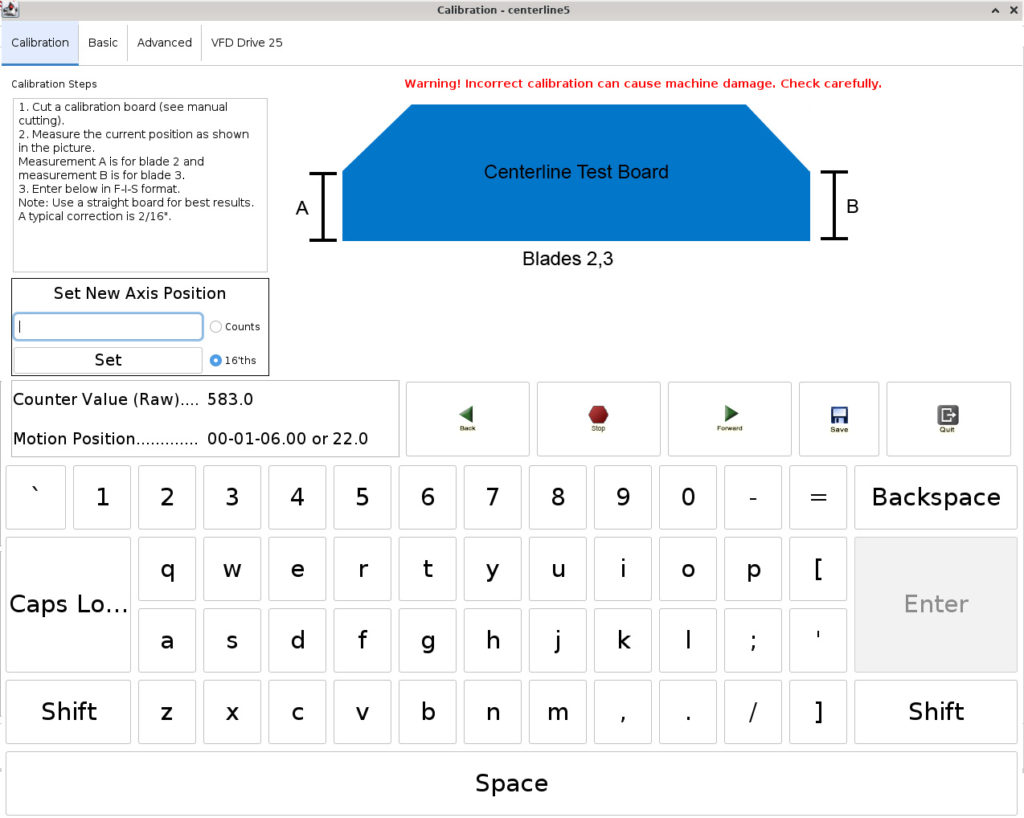Tap the left bracket key

click(818, 569)
